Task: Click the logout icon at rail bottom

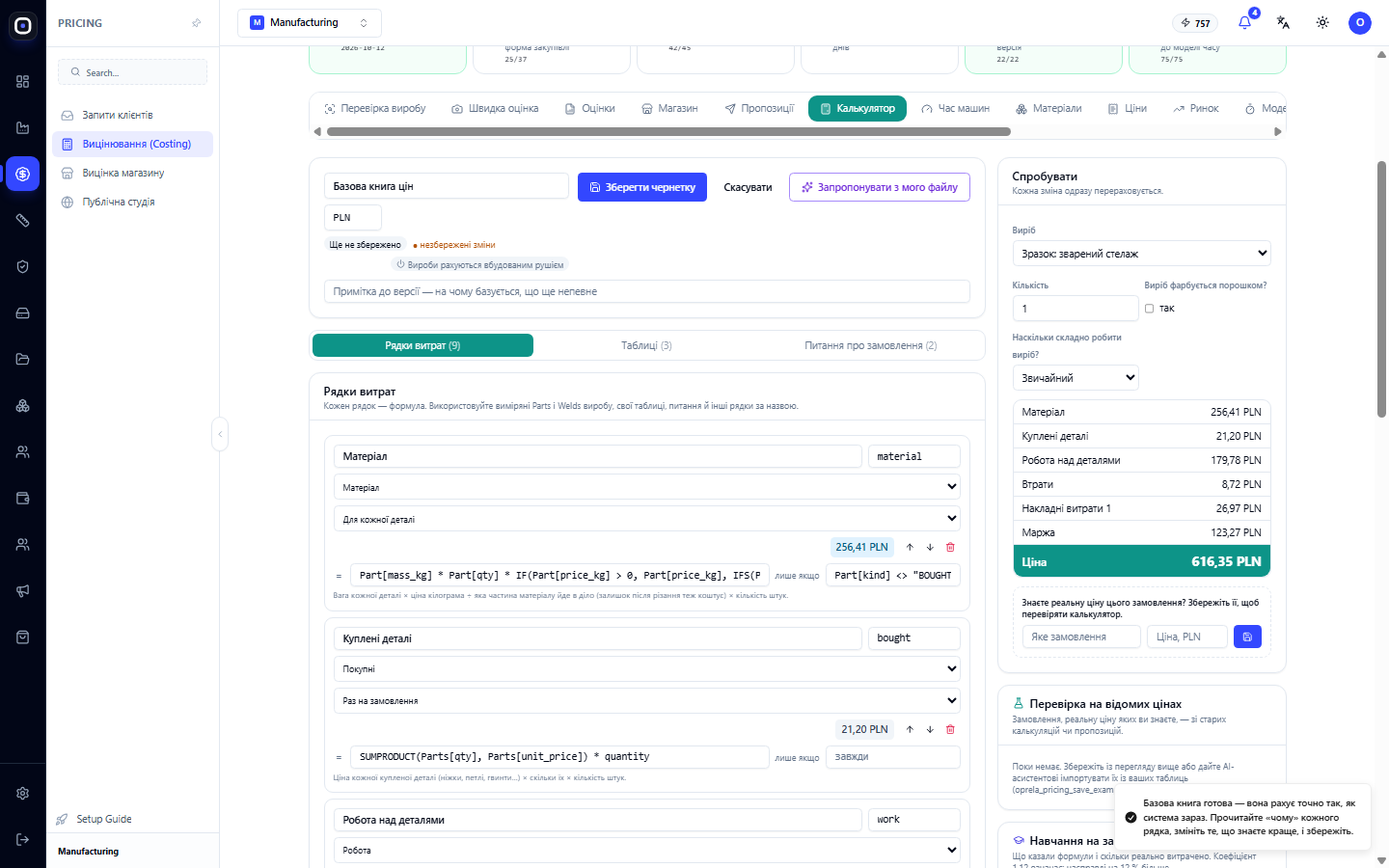Action: [23, 840]
